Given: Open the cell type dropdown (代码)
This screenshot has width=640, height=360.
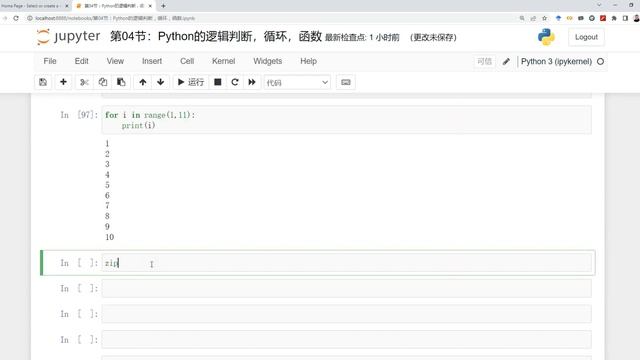Looking at the screenshot, I should pos(297,82).
